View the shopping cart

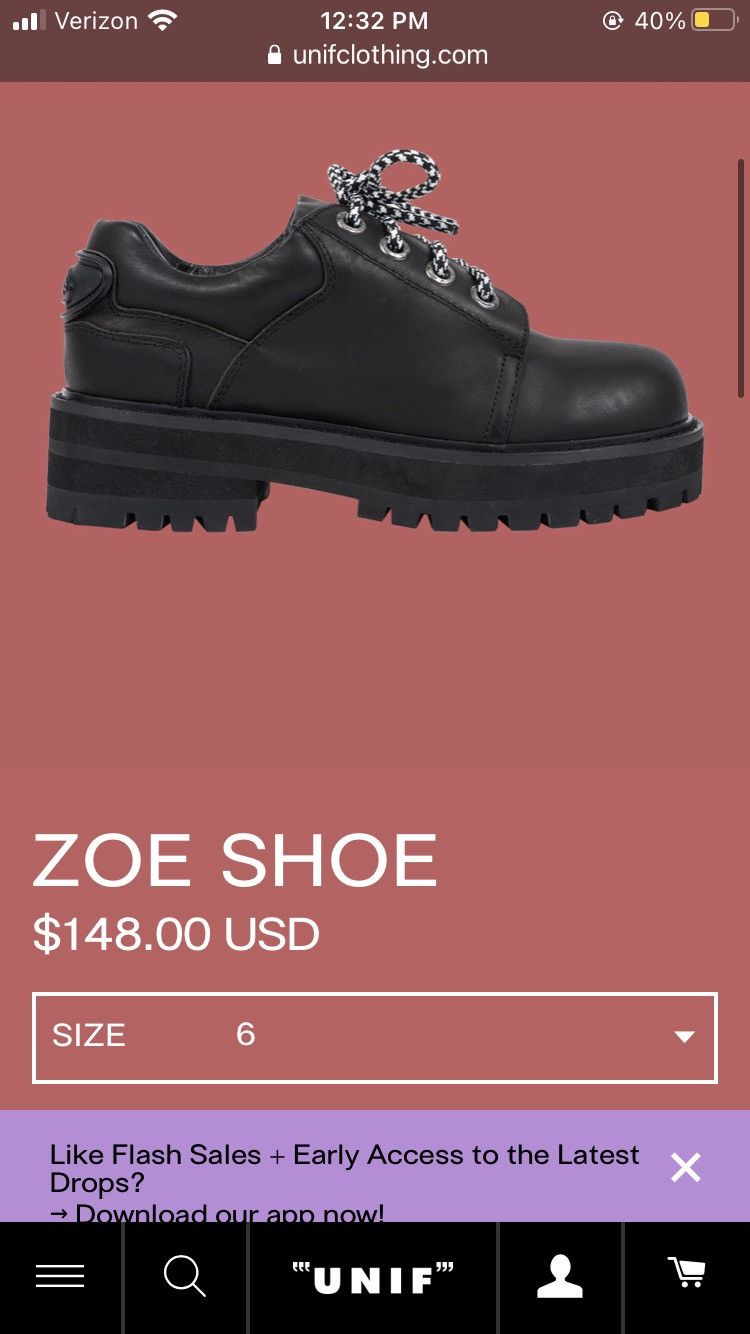click(687, 1273)
